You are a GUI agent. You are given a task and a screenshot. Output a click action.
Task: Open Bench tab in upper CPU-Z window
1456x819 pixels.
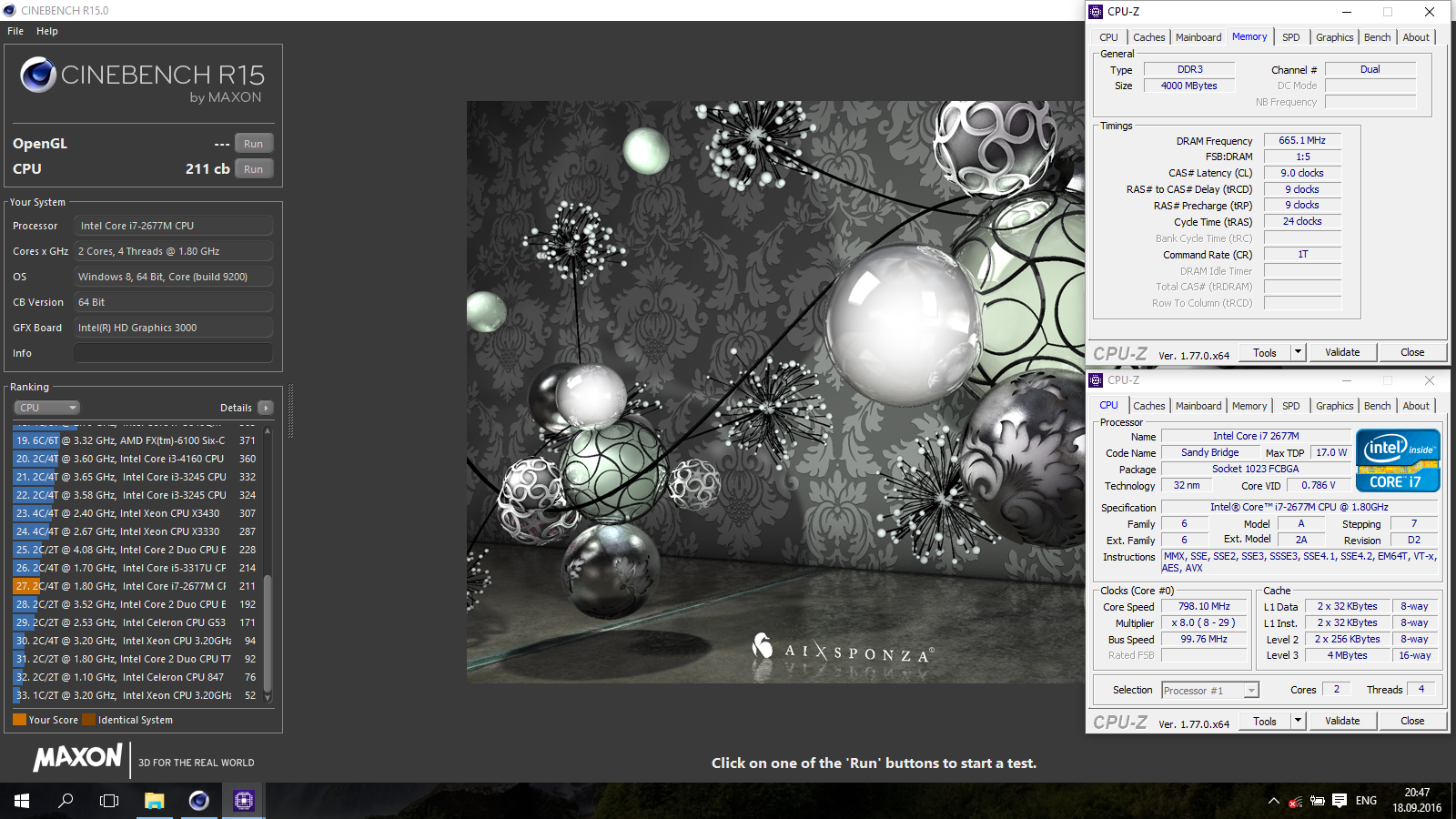tap(1377, 37)
